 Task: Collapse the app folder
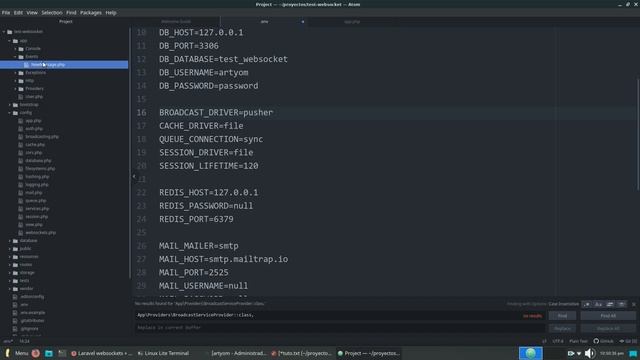(10, 41)
